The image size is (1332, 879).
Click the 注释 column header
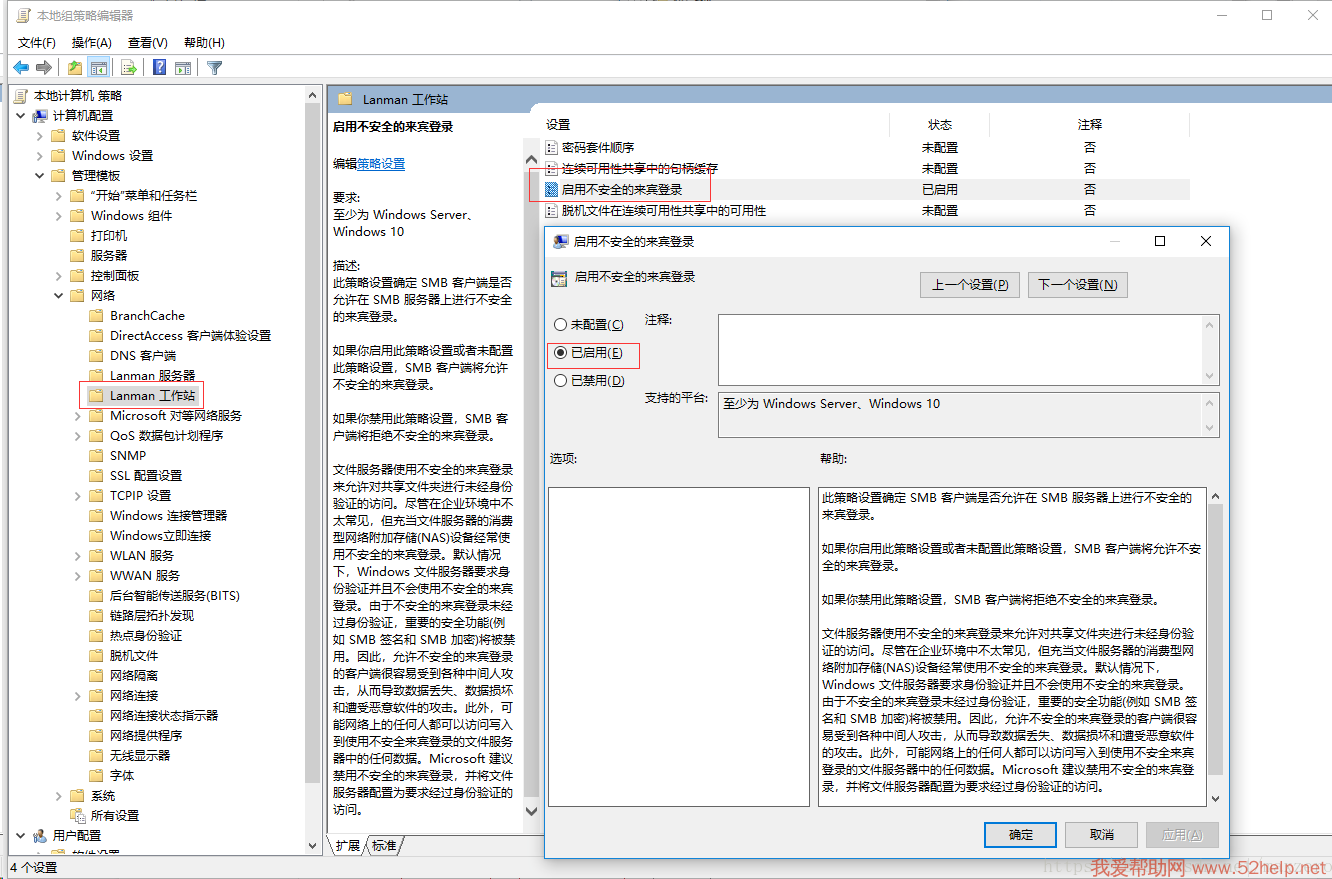pyautogui.click(x=1090, y=125)
